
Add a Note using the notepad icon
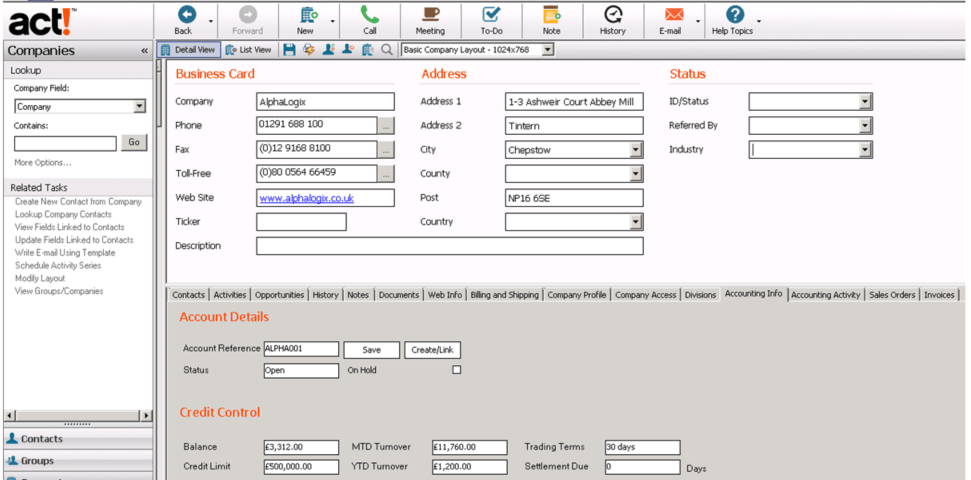[x=551, y=14]
